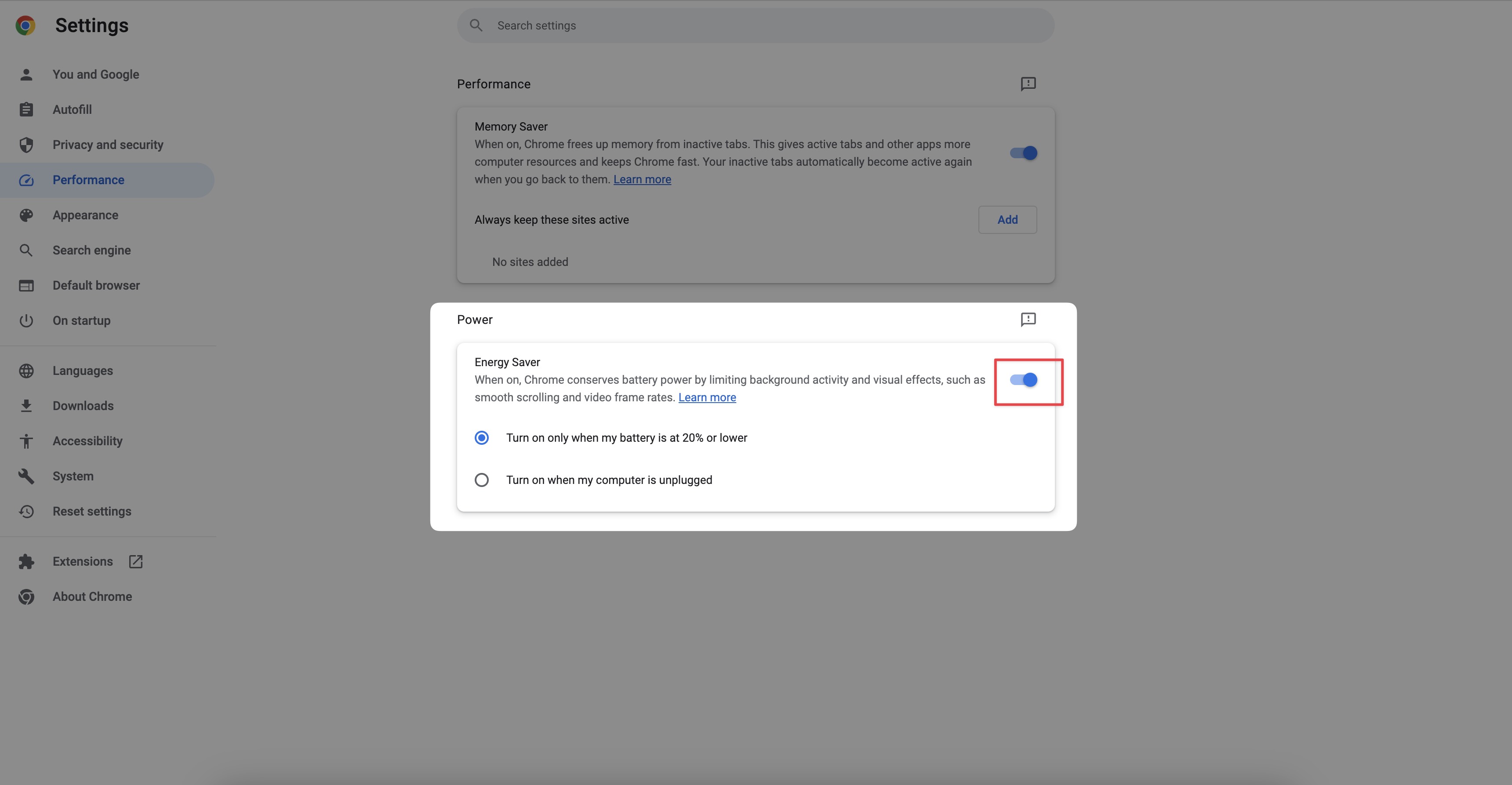
Task: Click the Extensions external link icon
Action: pyautogui.click(x=135, y=562)
